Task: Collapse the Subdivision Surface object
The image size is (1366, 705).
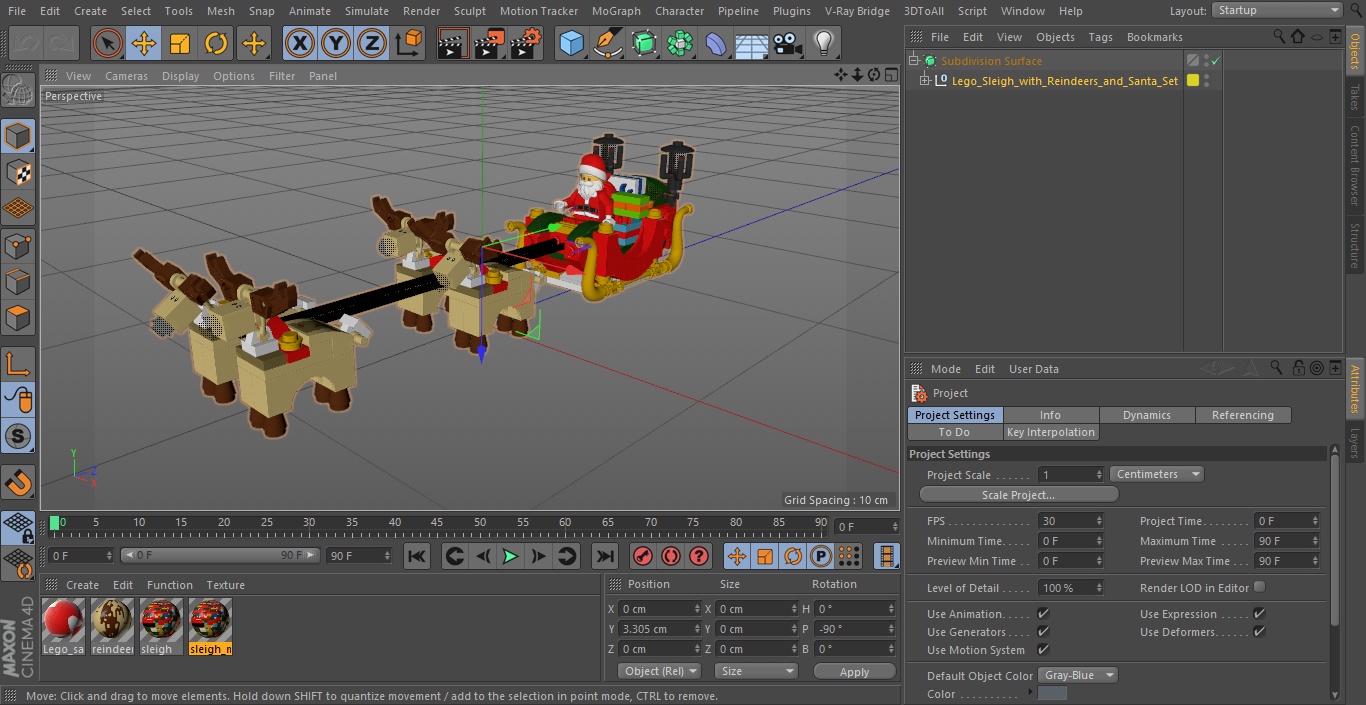Action: tap(913, 61)
